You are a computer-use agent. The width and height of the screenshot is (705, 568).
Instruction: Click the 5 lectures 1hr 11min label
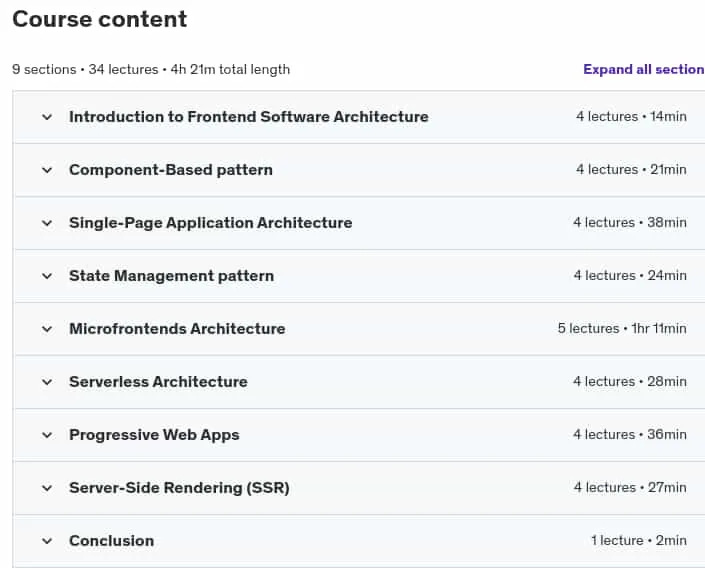[x=622, y=328]
